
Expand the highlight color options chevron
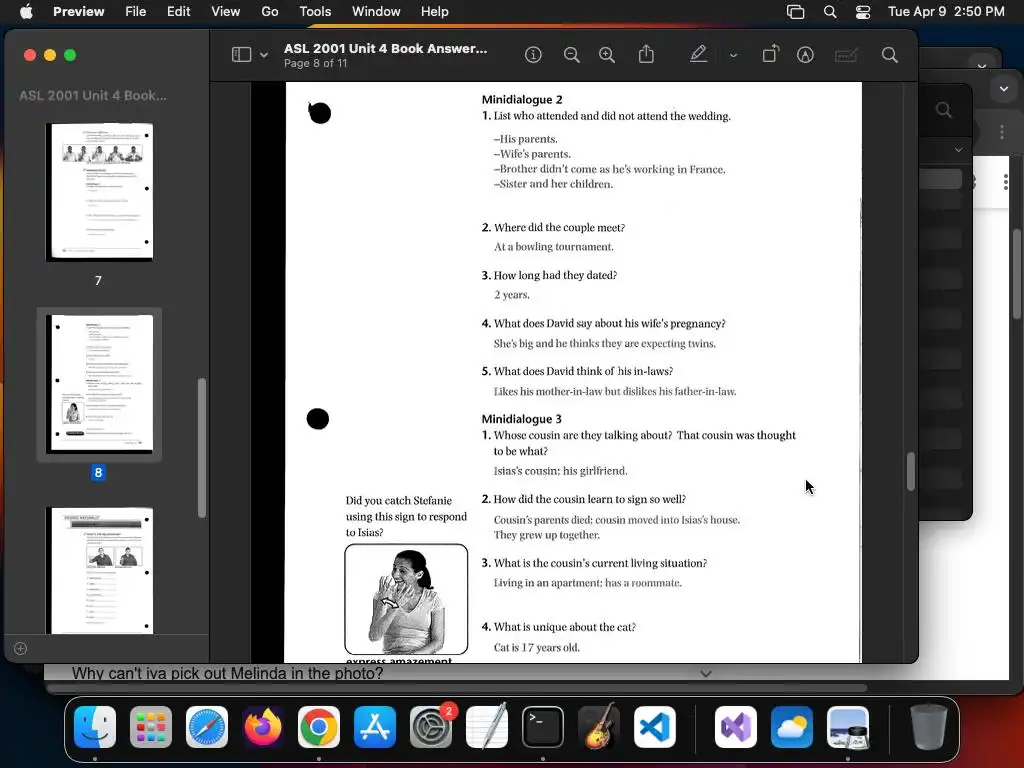pyautogui.click(x=733, y=56)
